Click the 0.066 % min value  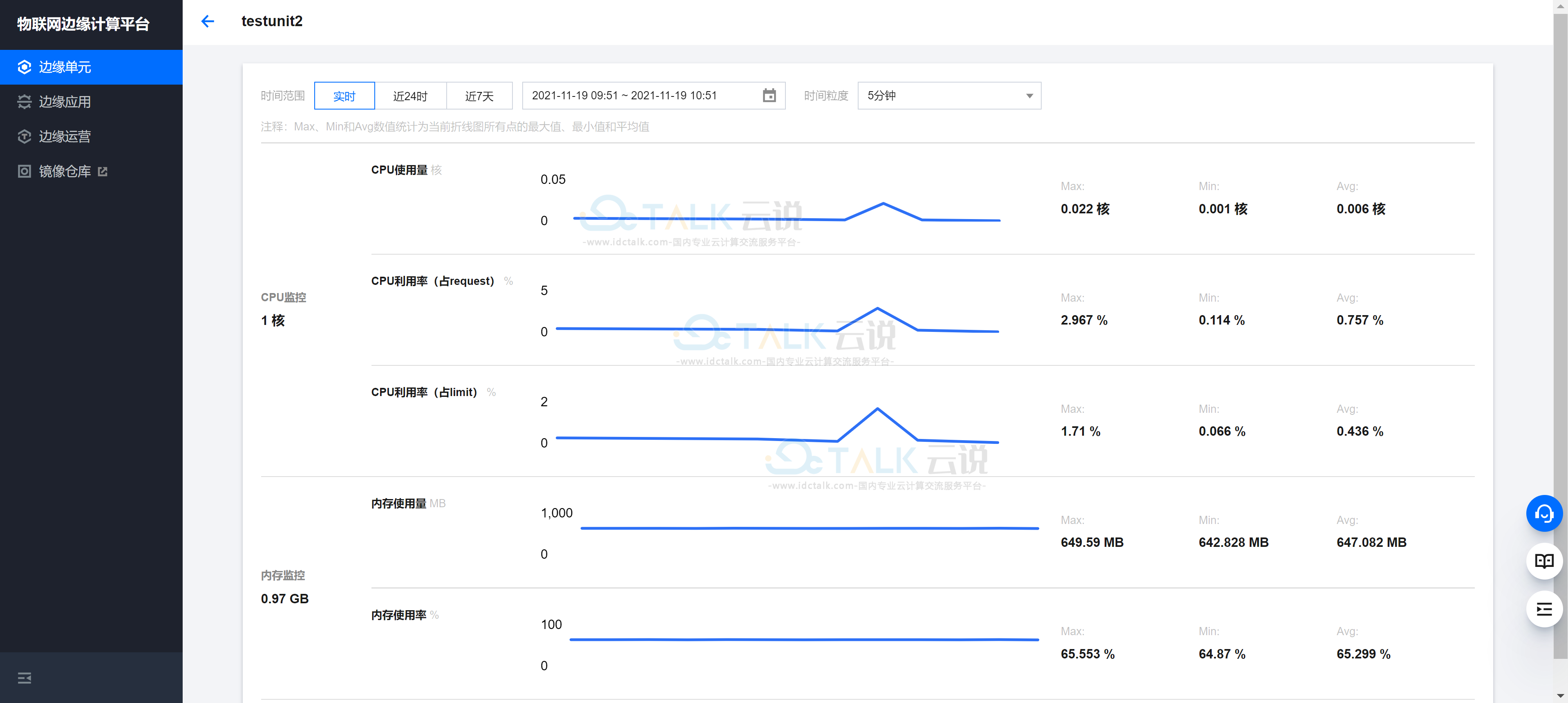[1222, 432]
